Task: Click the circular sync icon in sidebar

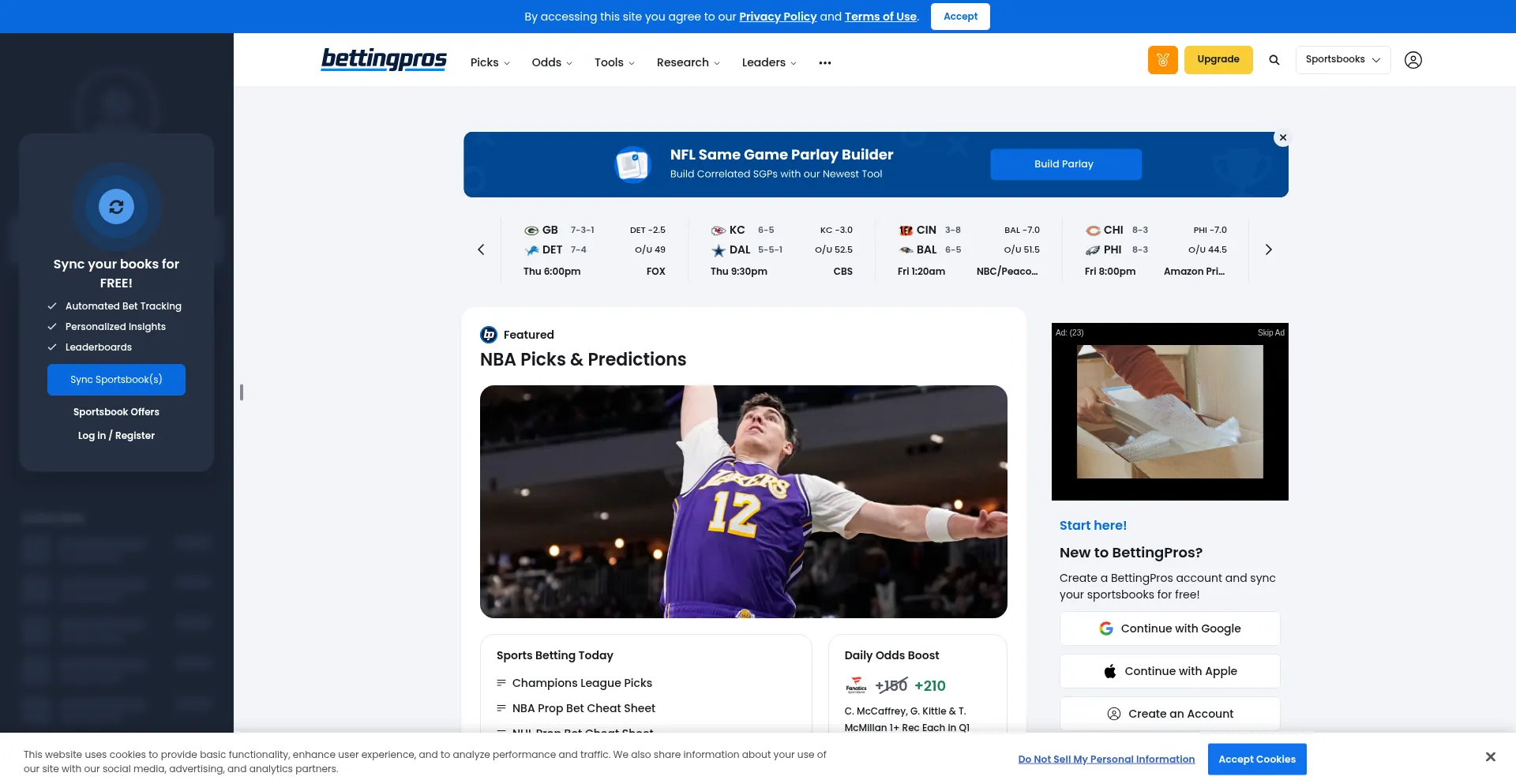Action: click(x=116, y=207)
